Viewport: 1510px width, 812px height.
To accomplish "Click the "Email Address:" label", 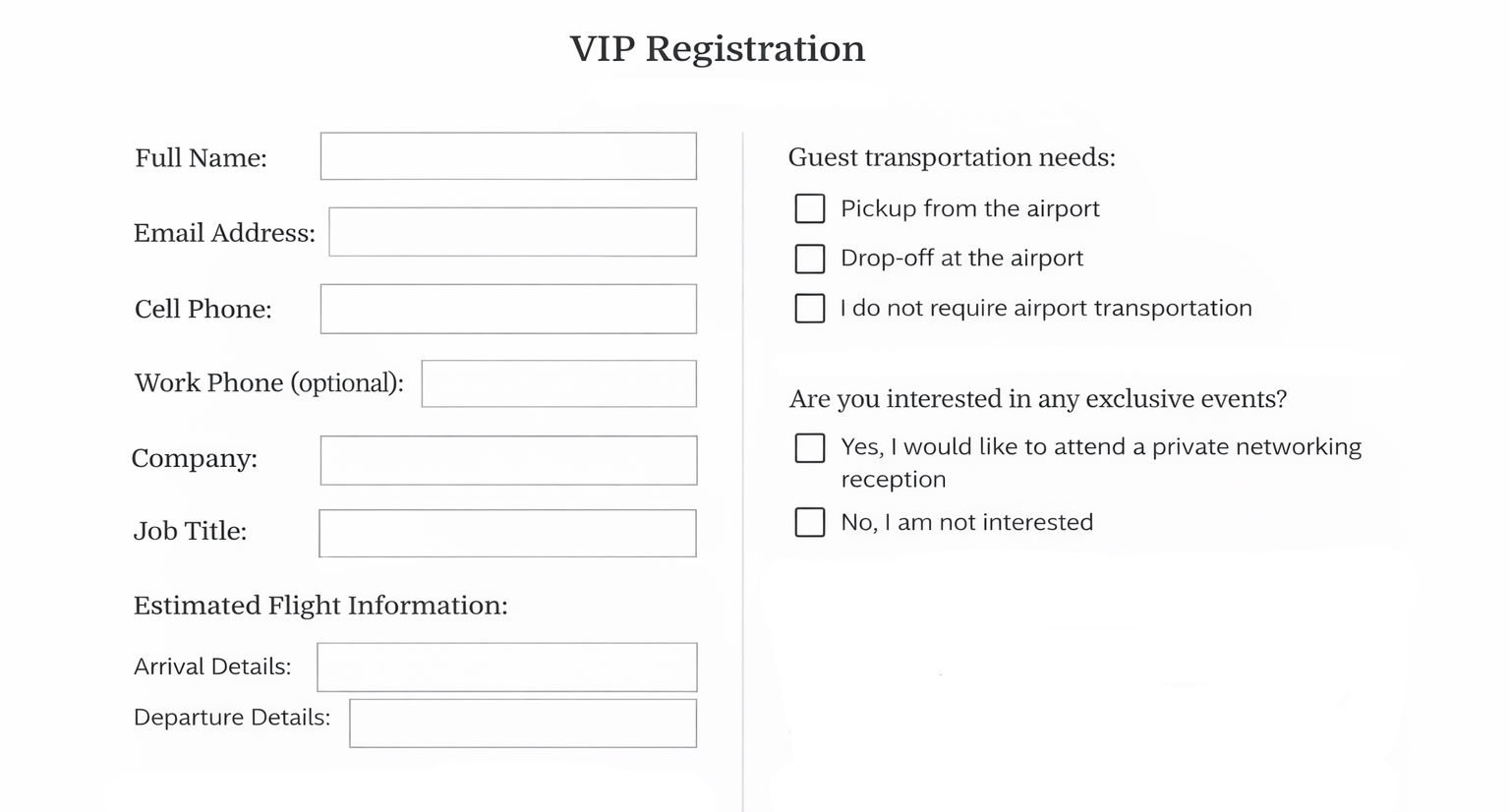I will (224, 233).
